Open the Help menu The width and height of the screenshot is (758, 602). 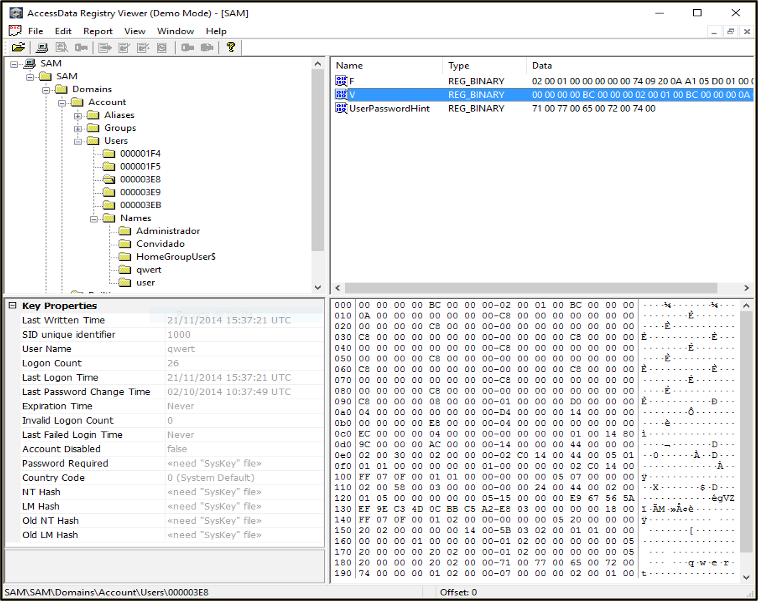pyautogui.click(x=216, y=31)
